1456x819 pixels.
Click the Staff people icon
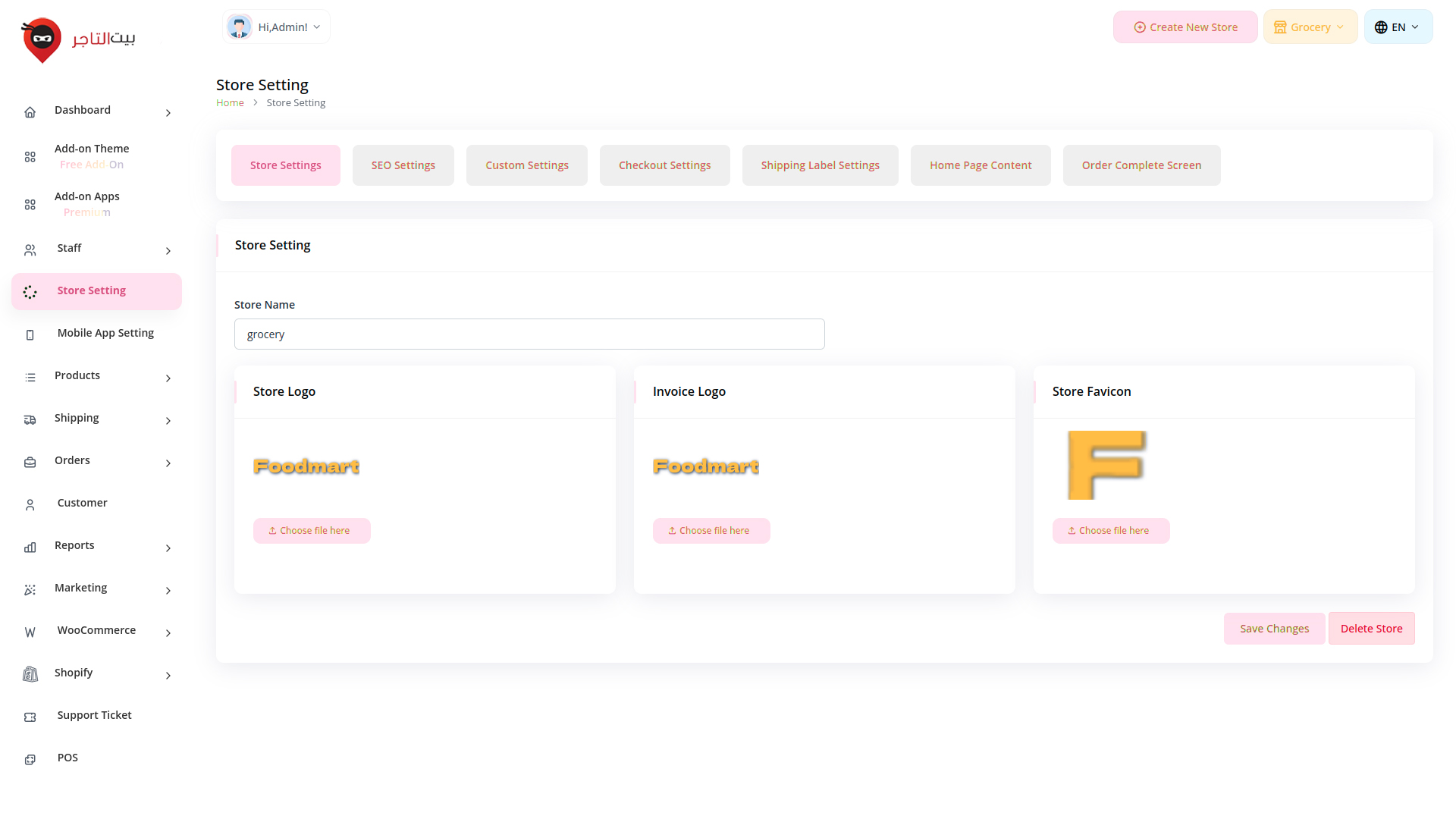30,250
